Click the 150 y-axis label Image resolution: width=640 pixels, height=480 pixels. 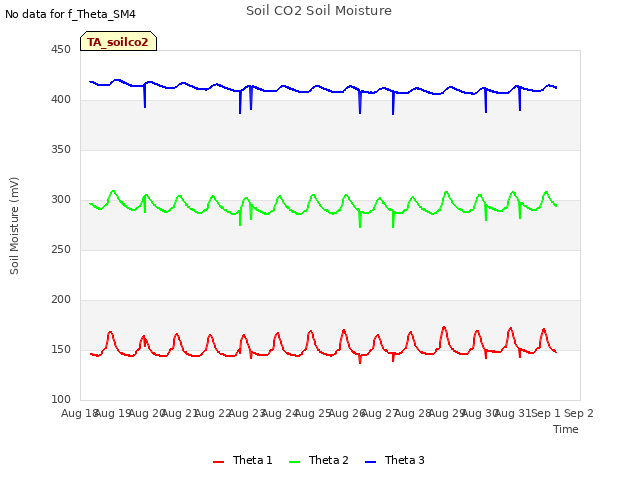click(x=61, y=349)
